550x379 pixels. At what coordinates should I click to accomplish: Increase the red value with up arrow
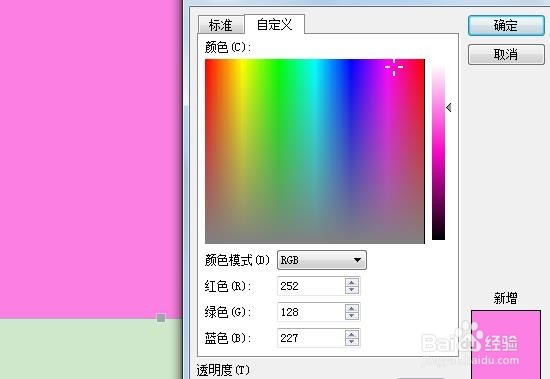point(352,282)
